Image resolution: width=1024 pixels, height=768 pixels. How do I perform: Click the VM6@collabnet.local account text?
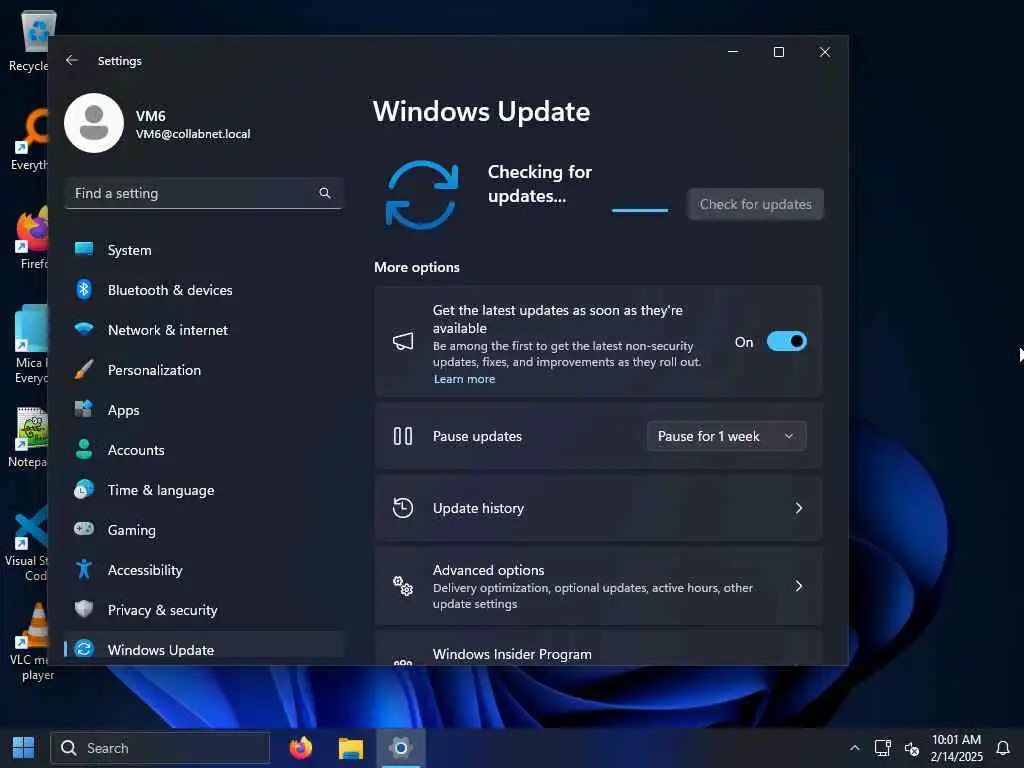[x=193, y=134]
